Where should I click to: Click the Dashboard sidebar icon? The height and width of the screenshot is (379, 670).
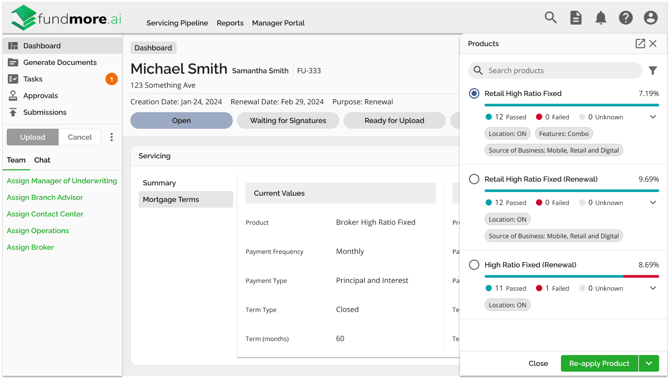13,46
